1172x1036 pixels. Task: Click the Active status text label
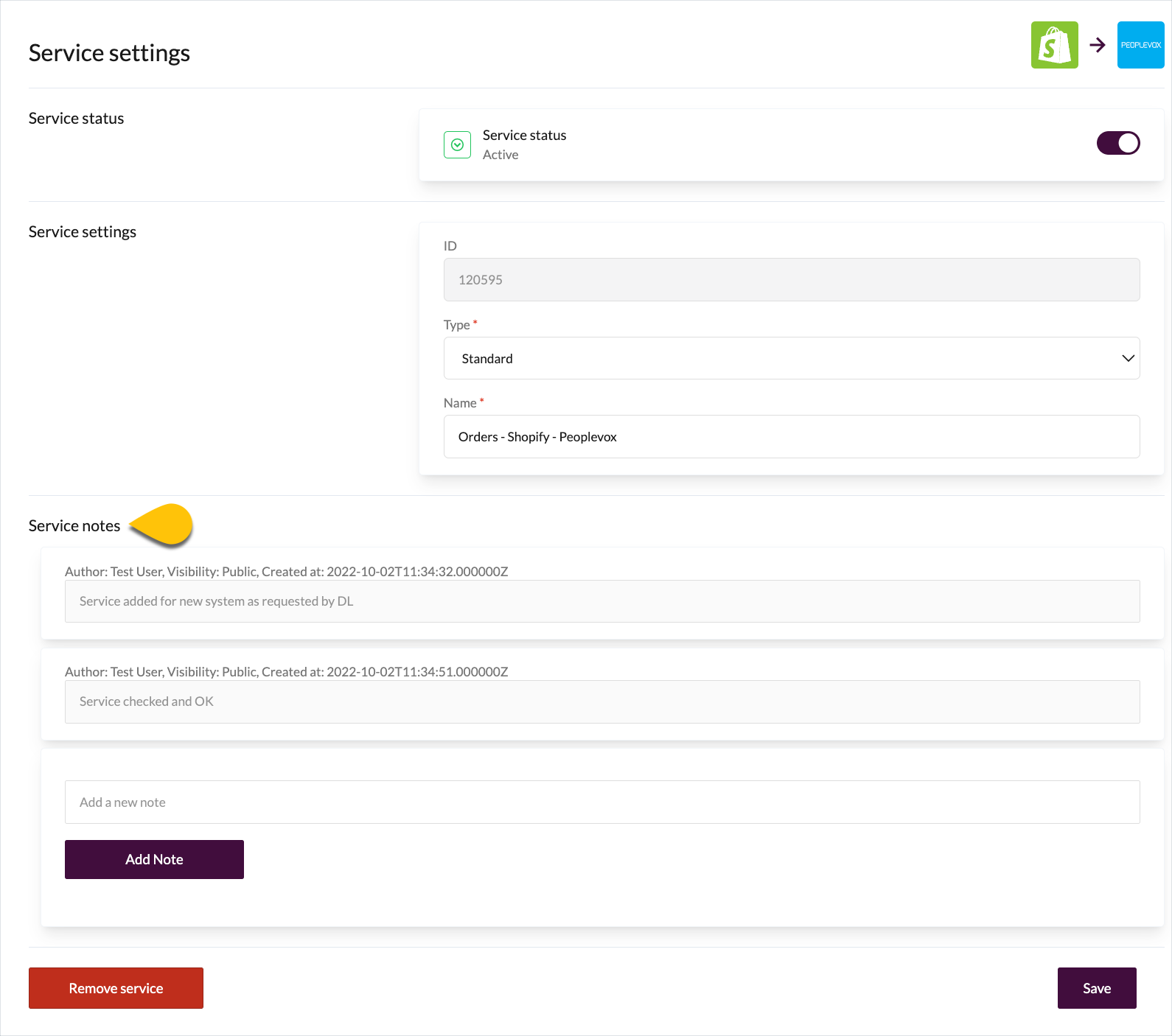pos(500,155)
